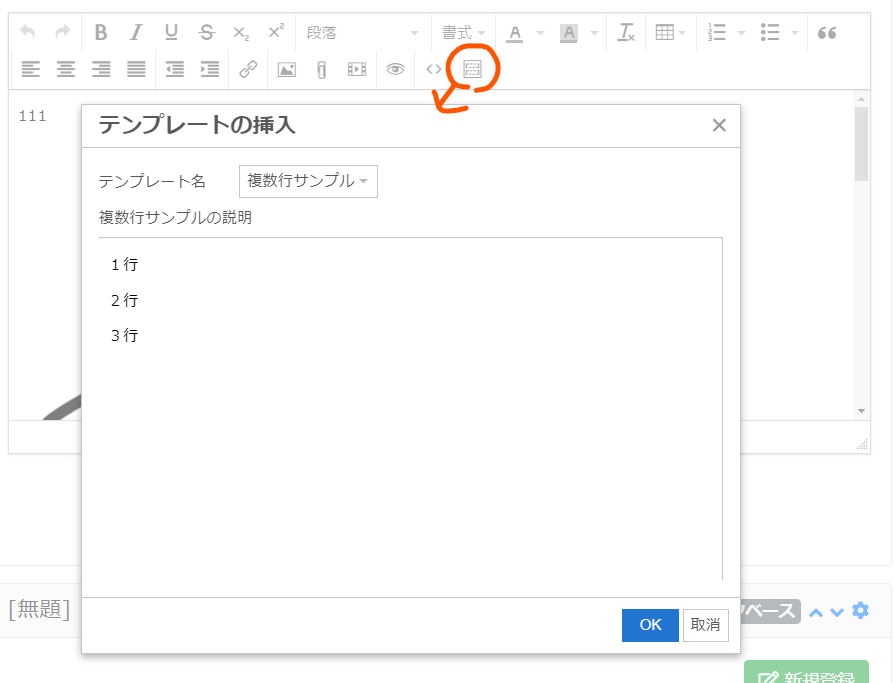Confirm template insertion with OK
This screenshot has height=683, width=895.
[650, 625]
